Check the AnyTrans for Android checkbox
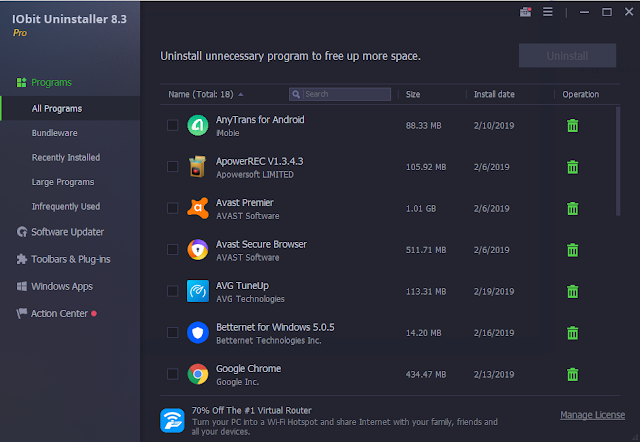The height and width of the screenshot is (442, 640). [172, 125]
